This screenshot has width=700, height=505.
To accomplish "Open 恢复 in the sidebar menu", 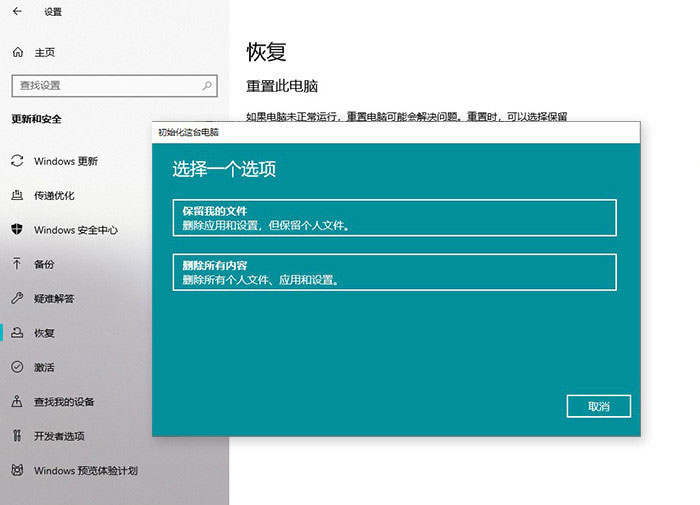I will [44, 333].
